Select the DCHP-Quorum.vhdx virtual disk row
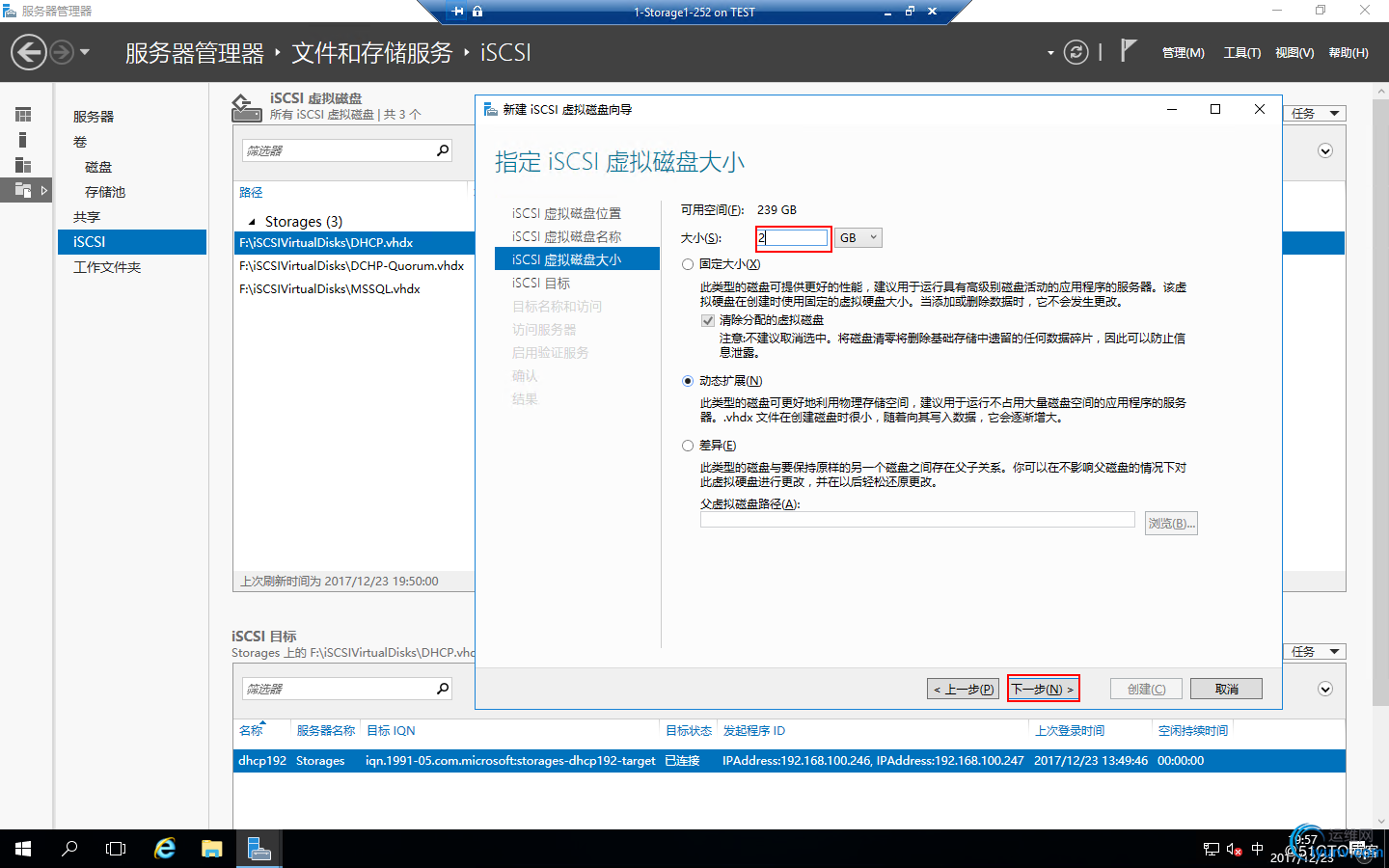Viewport: 1389px width, 868px height. point(353,265)
